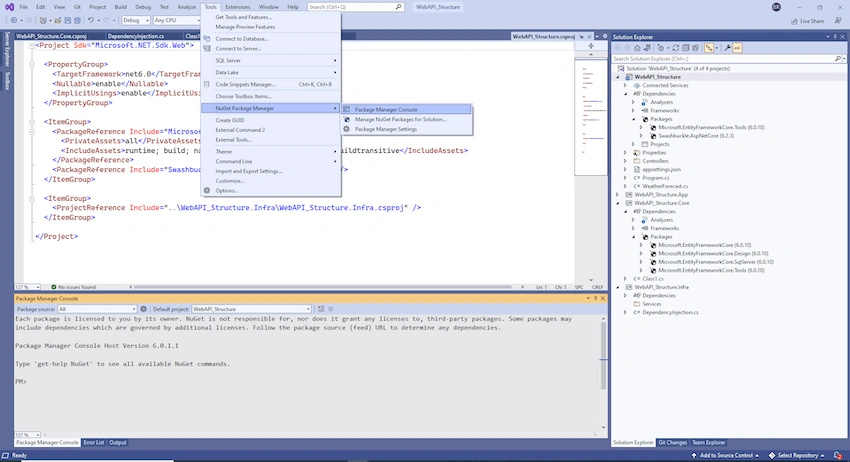Choose Manage NuGet Packages for Solution
The image size is (850, 462).
click(406, 119)
